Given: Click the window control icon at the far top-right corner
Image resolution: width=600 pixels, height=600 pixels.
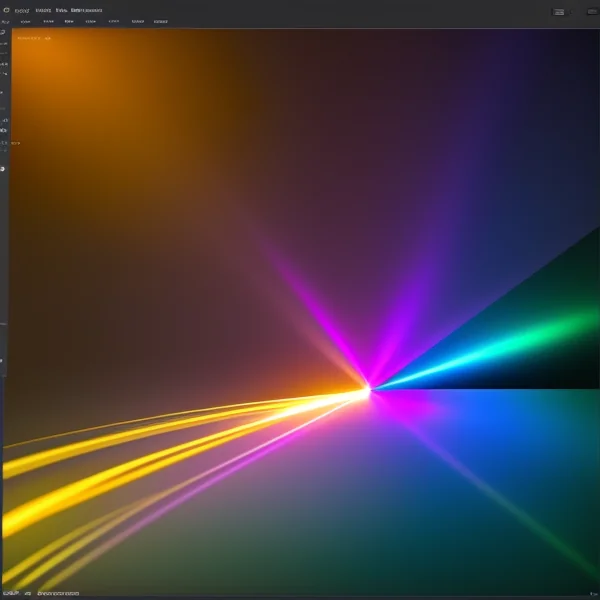Looking at the screenshot, I should tap(593, 12).
